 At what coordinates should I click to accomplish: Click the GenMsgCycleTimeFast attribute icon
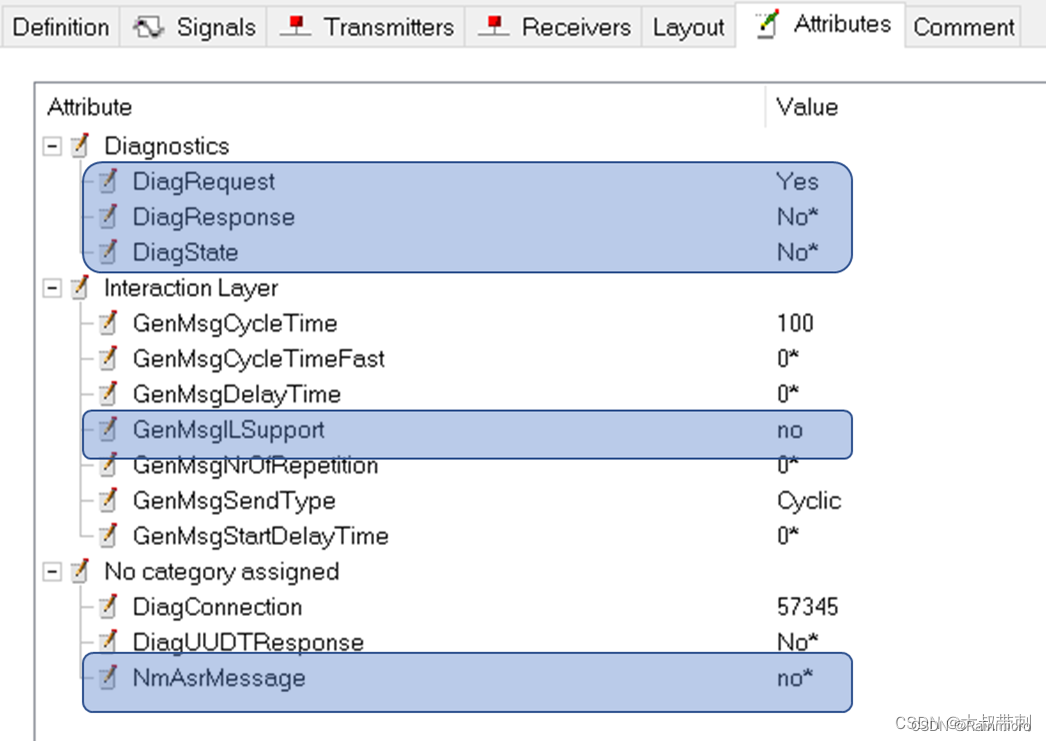click(108, 357)
